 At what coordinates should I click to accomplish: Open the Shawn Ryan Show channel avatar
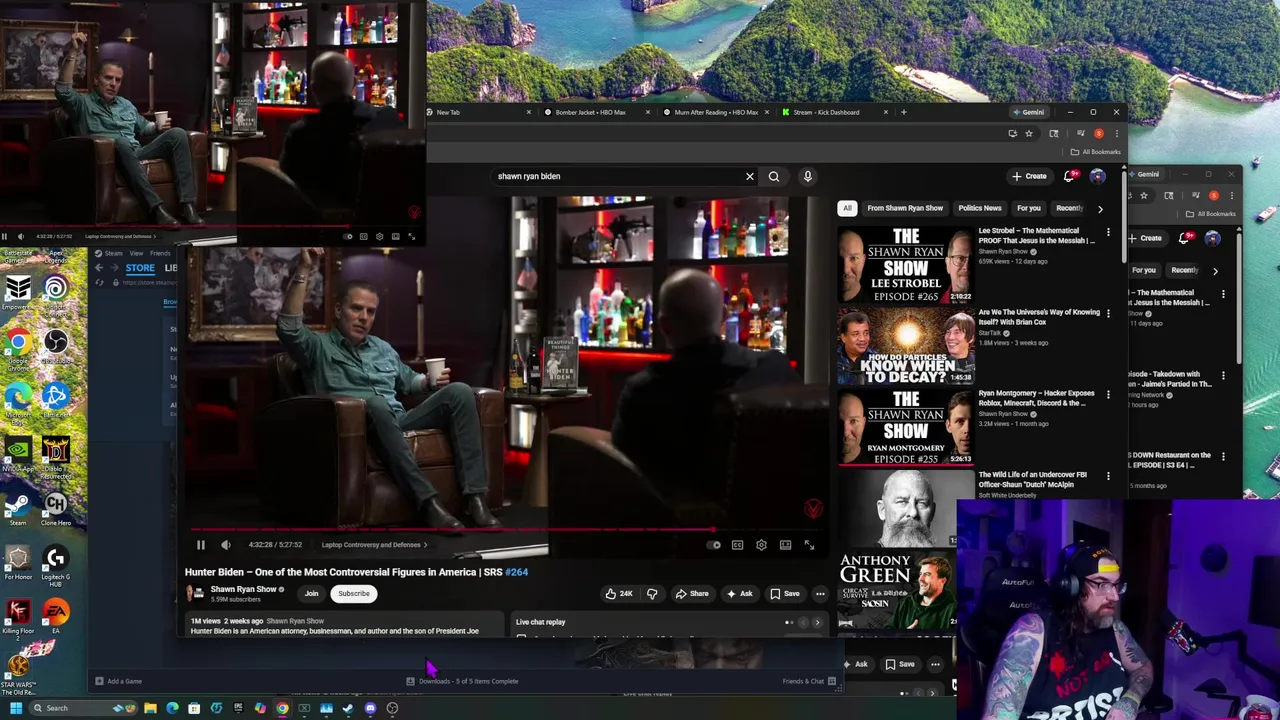point(195,594)
